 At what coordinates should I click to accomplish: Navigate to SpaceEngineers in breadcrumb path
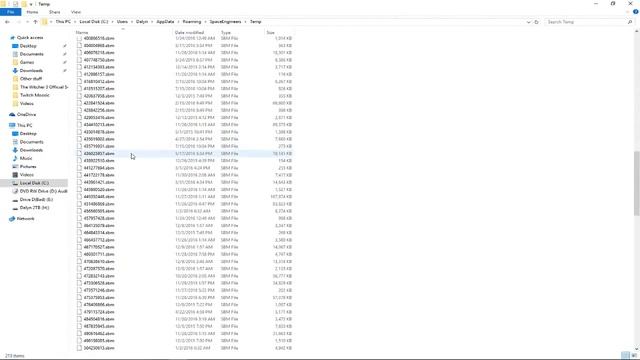225,22
